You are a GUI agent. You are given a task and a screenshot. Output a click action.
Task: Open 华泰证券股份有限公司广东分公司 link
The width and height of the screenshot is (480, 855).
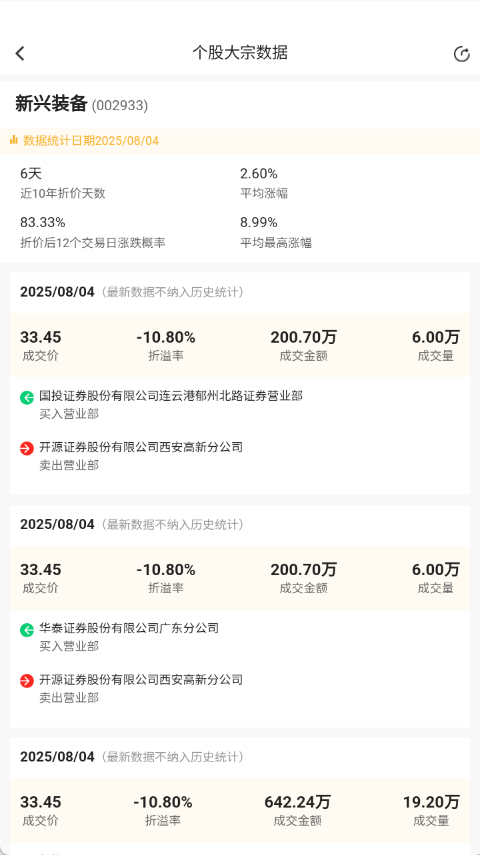click(x=129, y=628)
